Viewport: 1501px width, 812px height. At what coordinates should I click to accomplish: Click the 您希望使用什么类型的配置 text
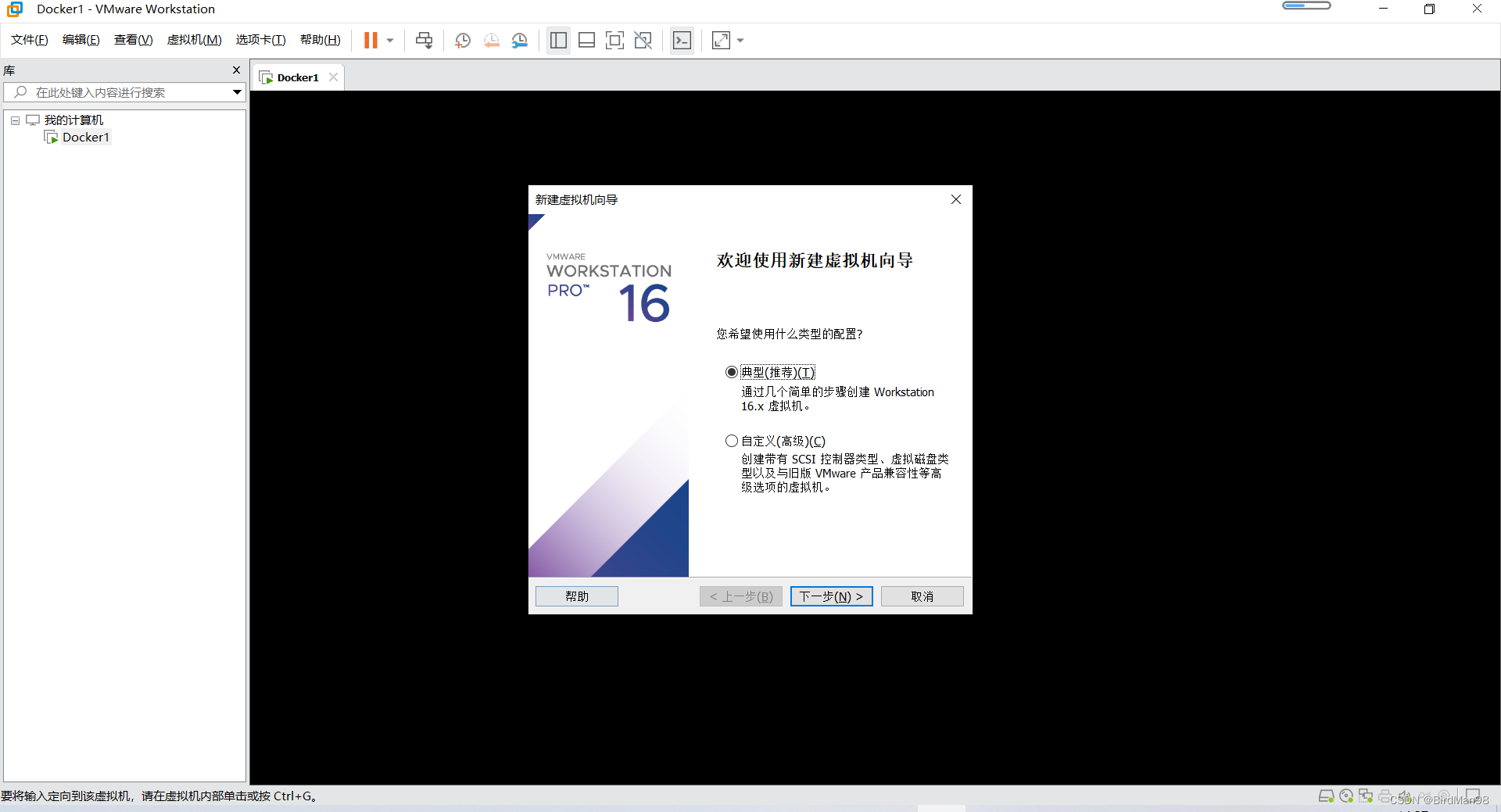(790, 334)
